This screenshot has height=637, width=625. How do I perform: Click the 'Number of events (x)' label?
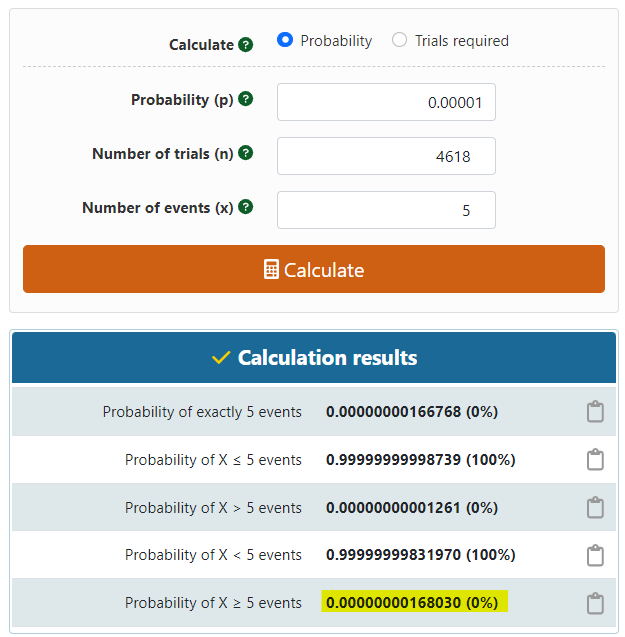point(158,208)
